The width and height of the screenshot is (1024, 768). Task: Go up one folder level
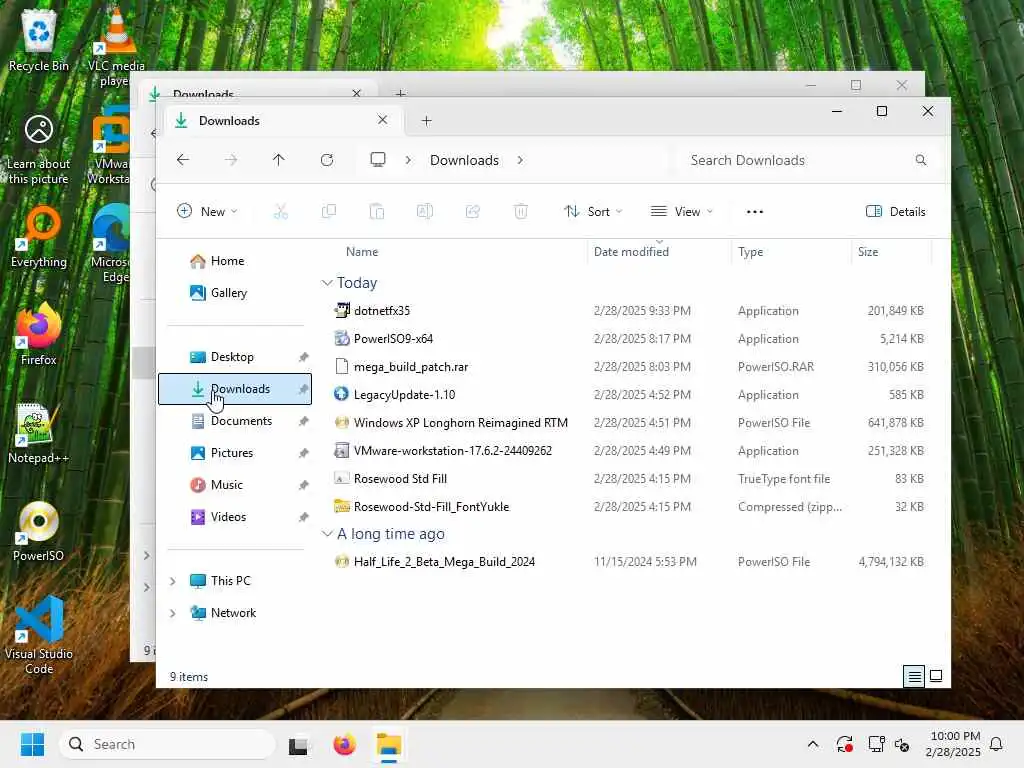(x=279, y=160)
